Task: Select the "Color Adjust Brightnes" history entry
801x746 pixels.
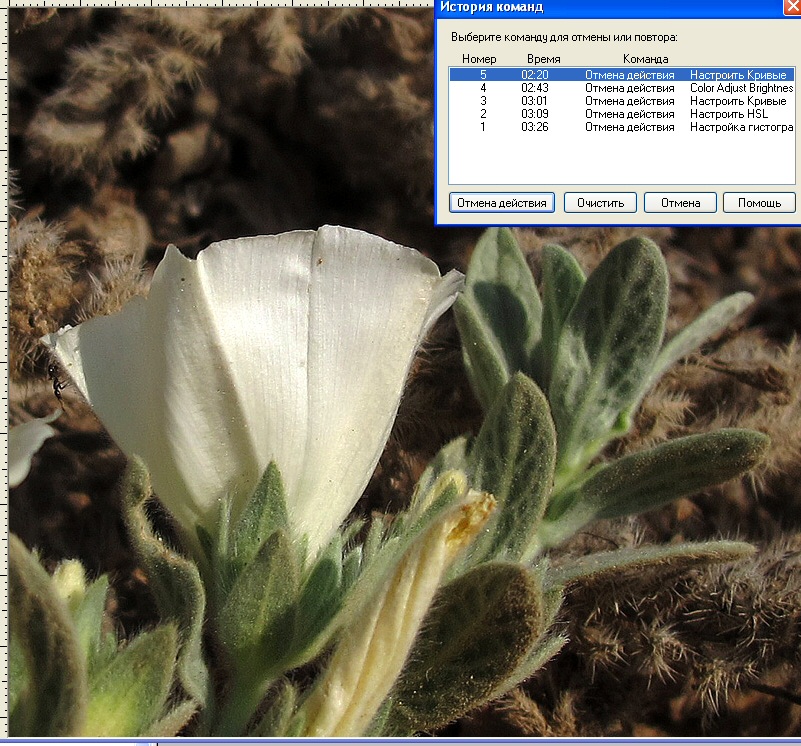Action: click(x=740, y=88)
